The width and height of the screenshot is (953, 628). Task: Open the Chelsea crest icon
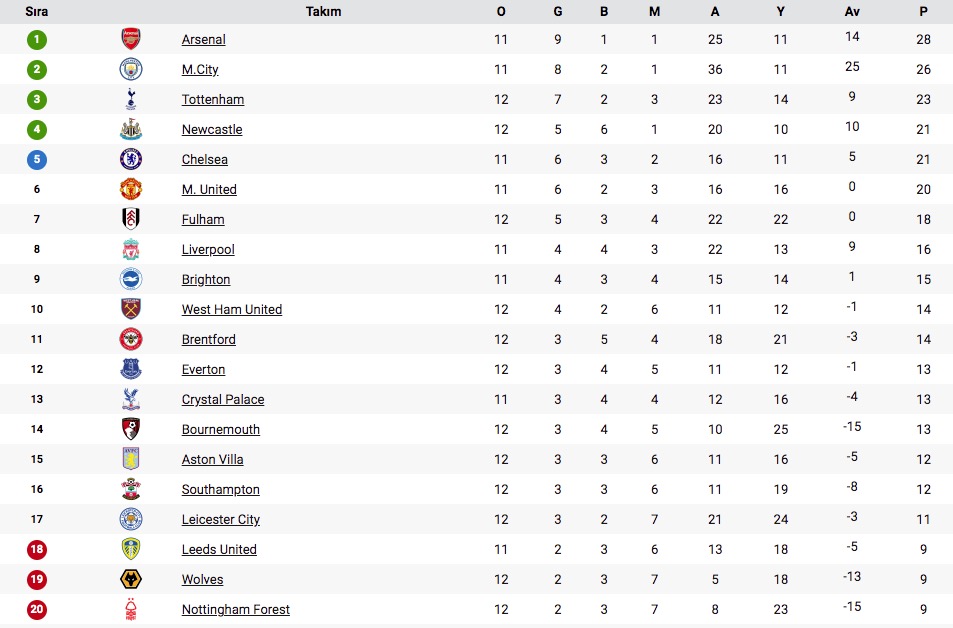click(131, 159)
